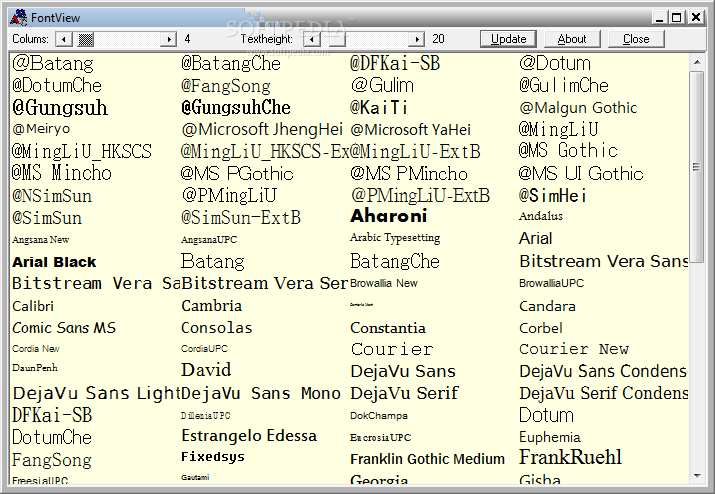Click the Franklin Gothic Medium entry
The width and height of the screenshot is (715, 494).
(427, 459)
